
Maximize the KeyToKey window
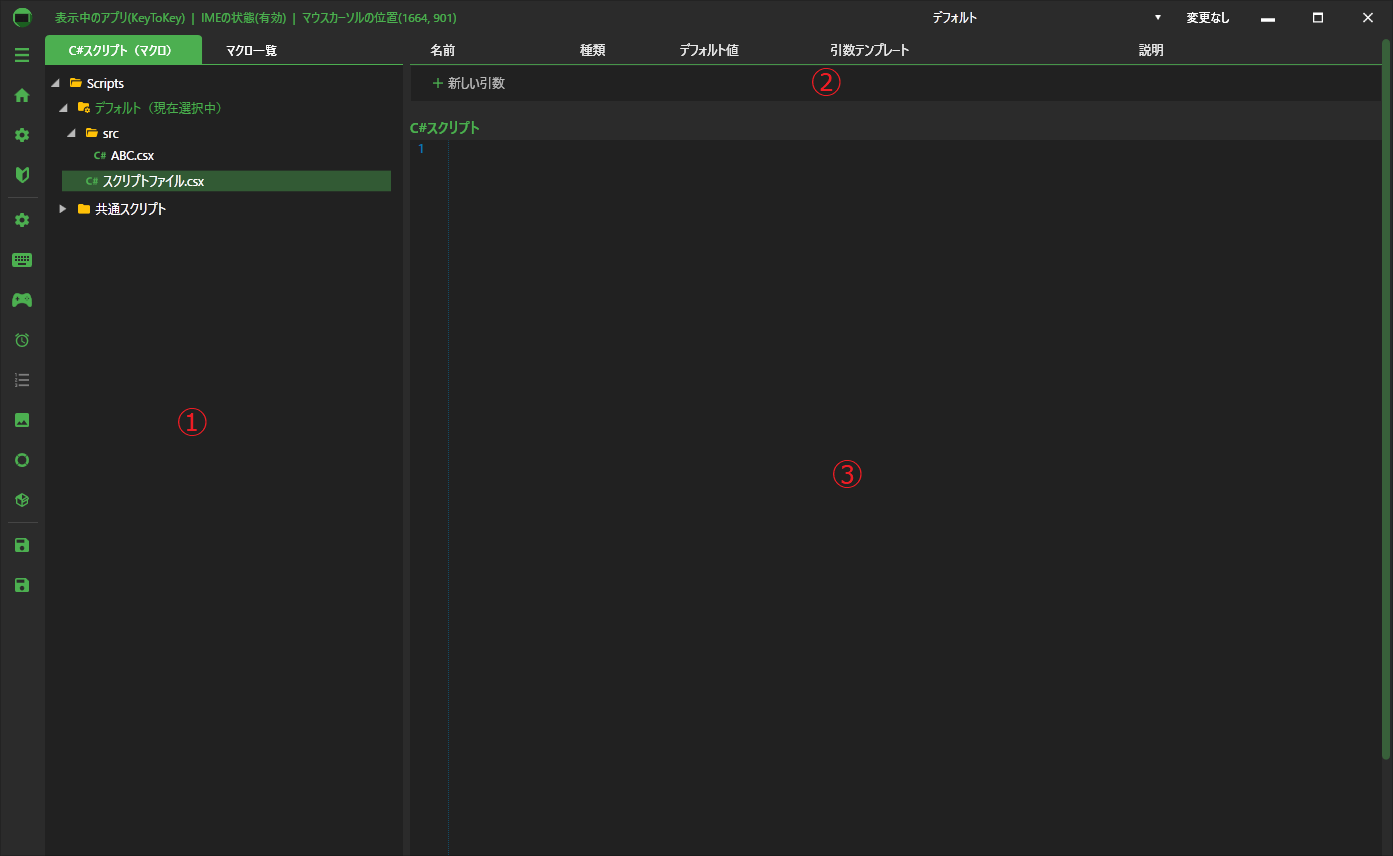coord(1318,18)
